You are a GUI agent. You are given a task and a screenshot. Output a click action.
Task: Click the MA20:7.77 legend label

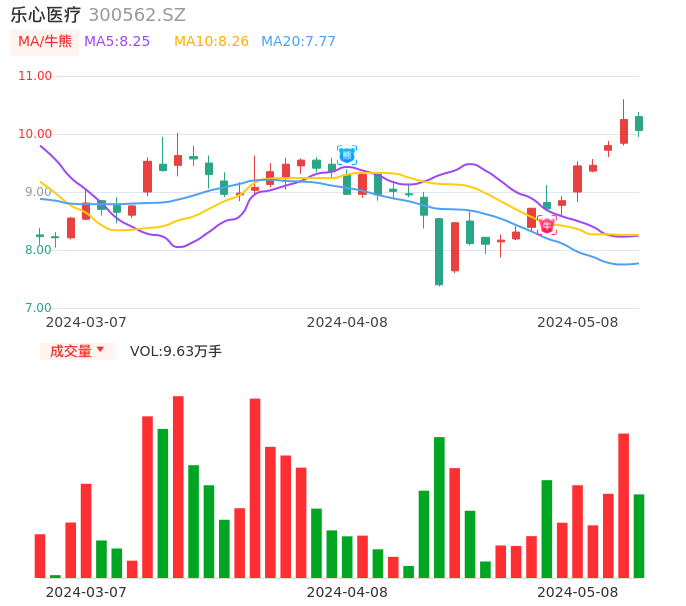click(298, 42)
